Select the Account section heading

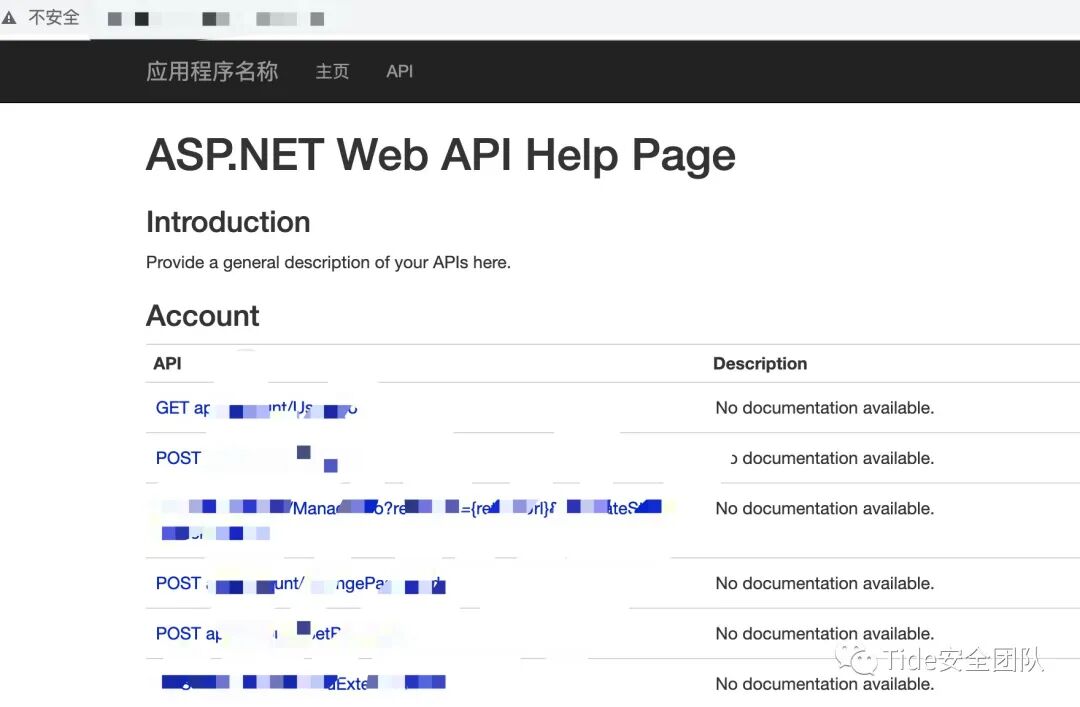coord(202,316)
